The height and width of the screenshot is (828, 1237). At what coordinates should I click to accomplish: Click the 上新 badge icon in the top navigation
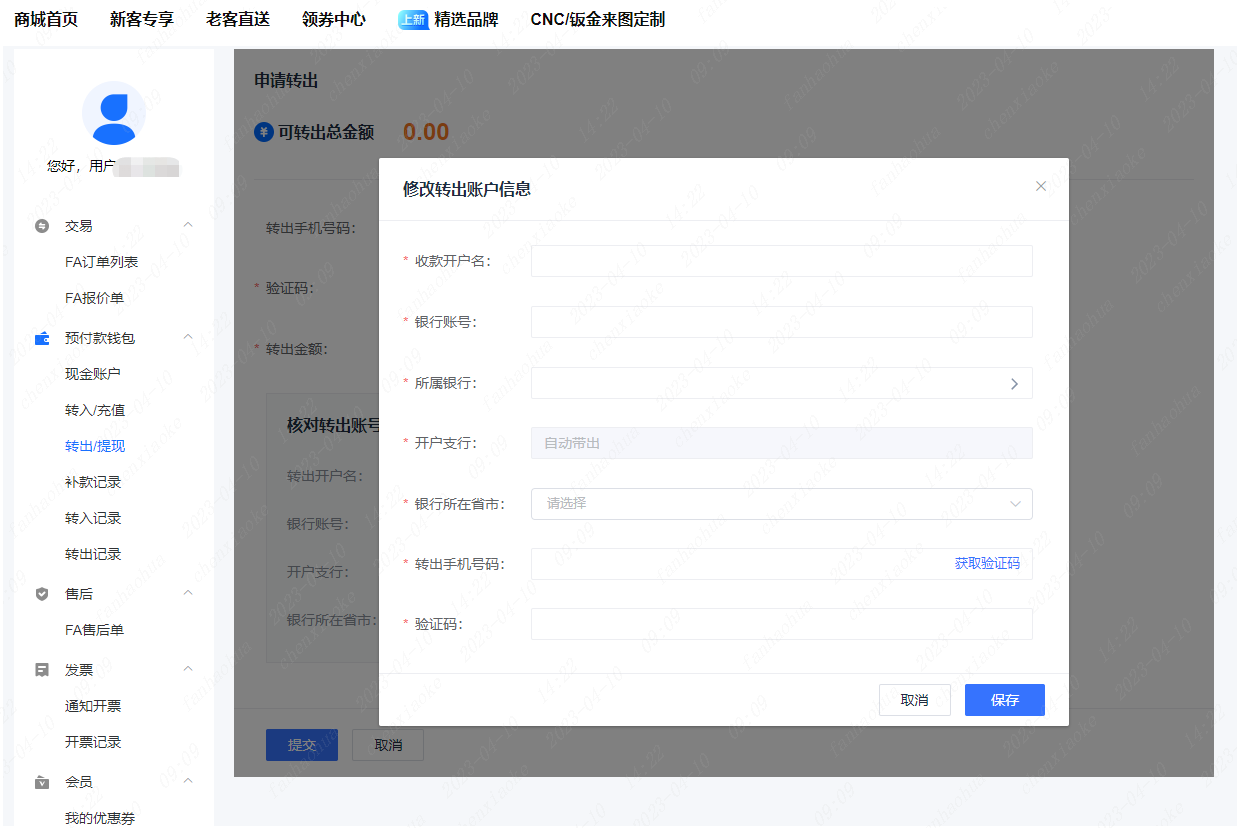point(413,20)
